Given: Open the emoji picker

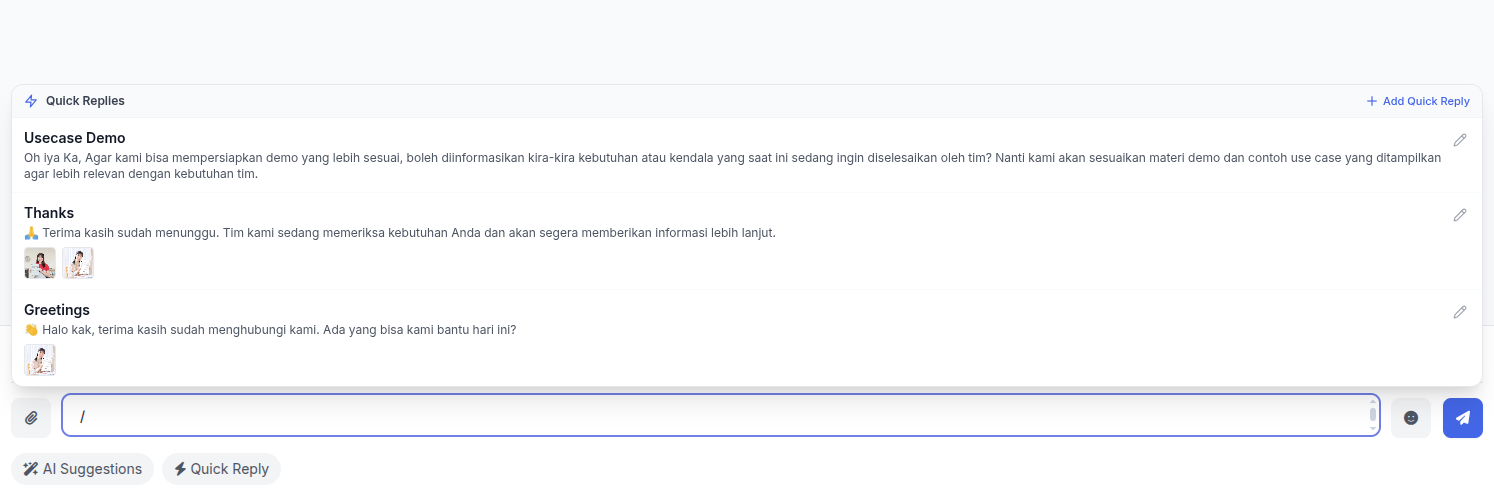Looking at the screenshot, I should pos(1411,418).
